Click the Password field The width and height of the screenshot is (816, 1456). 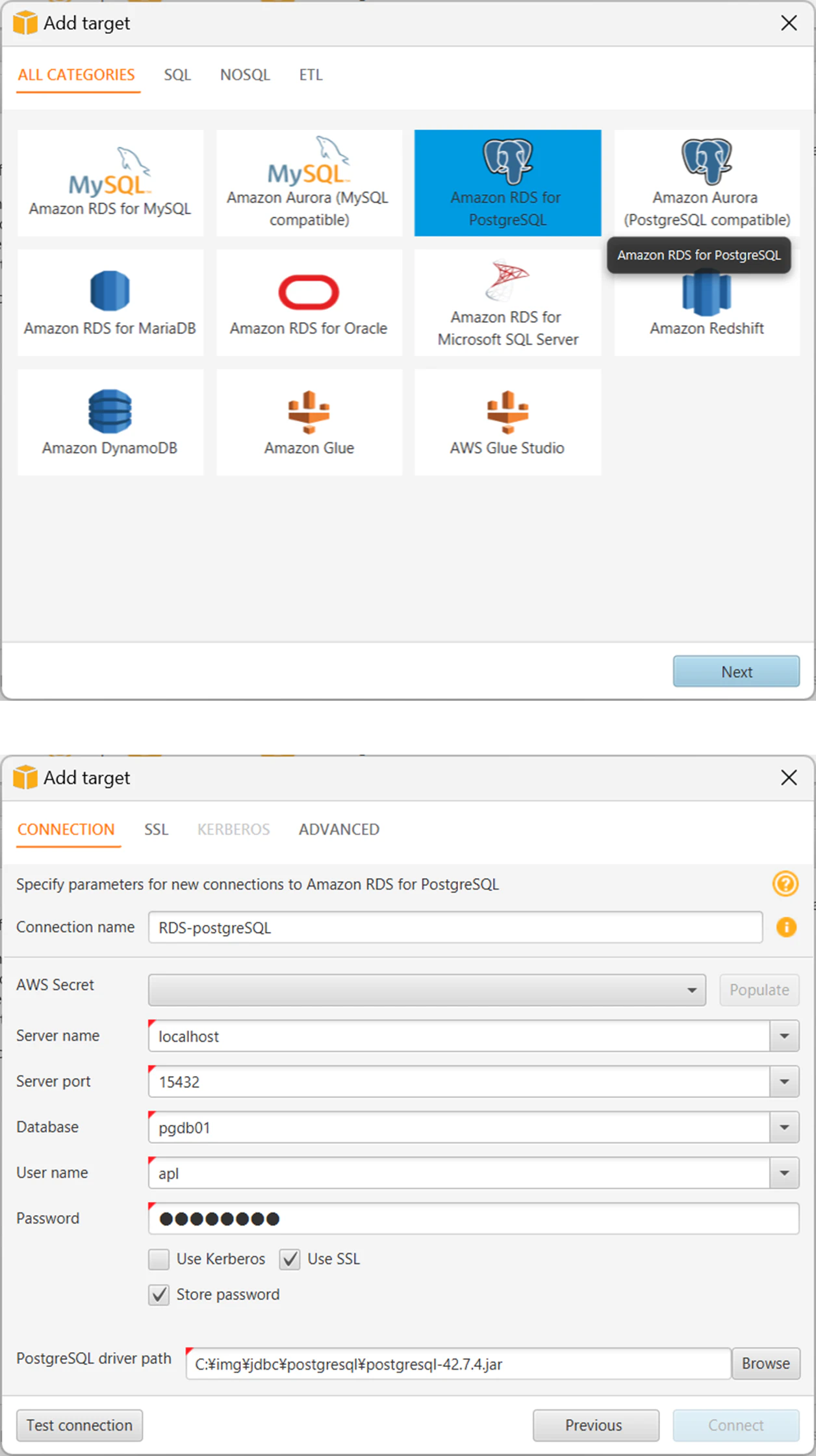pyautogui.click(x=474, y=1218)
